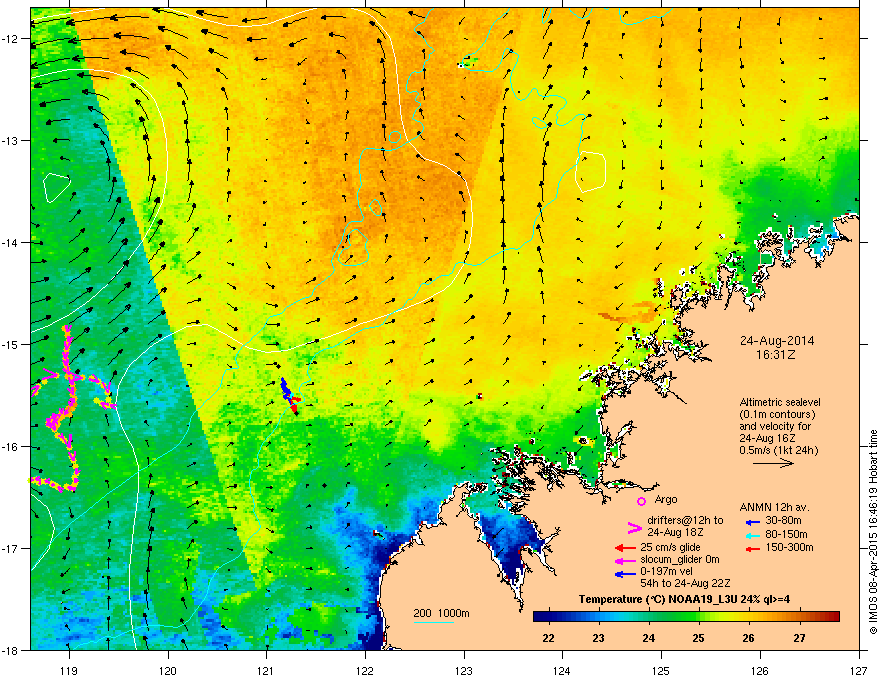This screenshot has width=880, height=680.
Task: Click the 80-150m depth label
Action: 786,534
